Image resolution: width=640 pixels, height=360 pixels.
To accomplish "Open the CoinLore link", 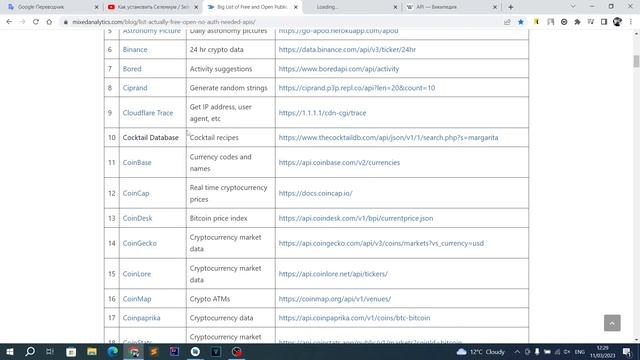I will click(x=137, y=273).
